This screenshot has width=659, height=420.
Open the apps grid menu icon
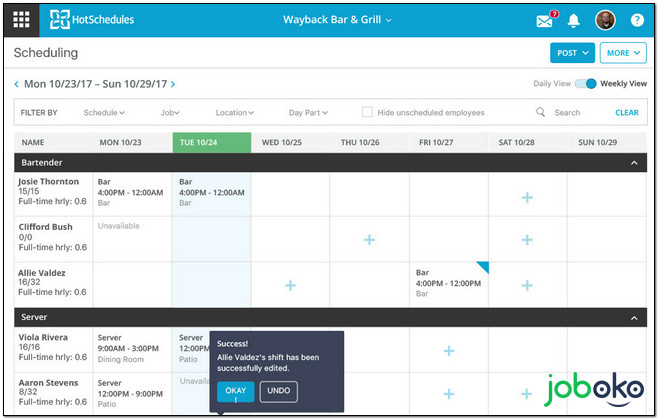(x=21, y=19)
